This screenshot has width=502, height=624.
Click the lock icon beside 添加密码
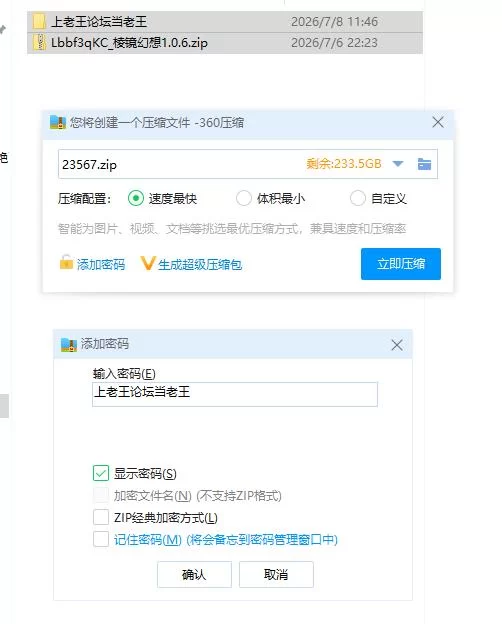pyautogui.click(x=66, y=262)
